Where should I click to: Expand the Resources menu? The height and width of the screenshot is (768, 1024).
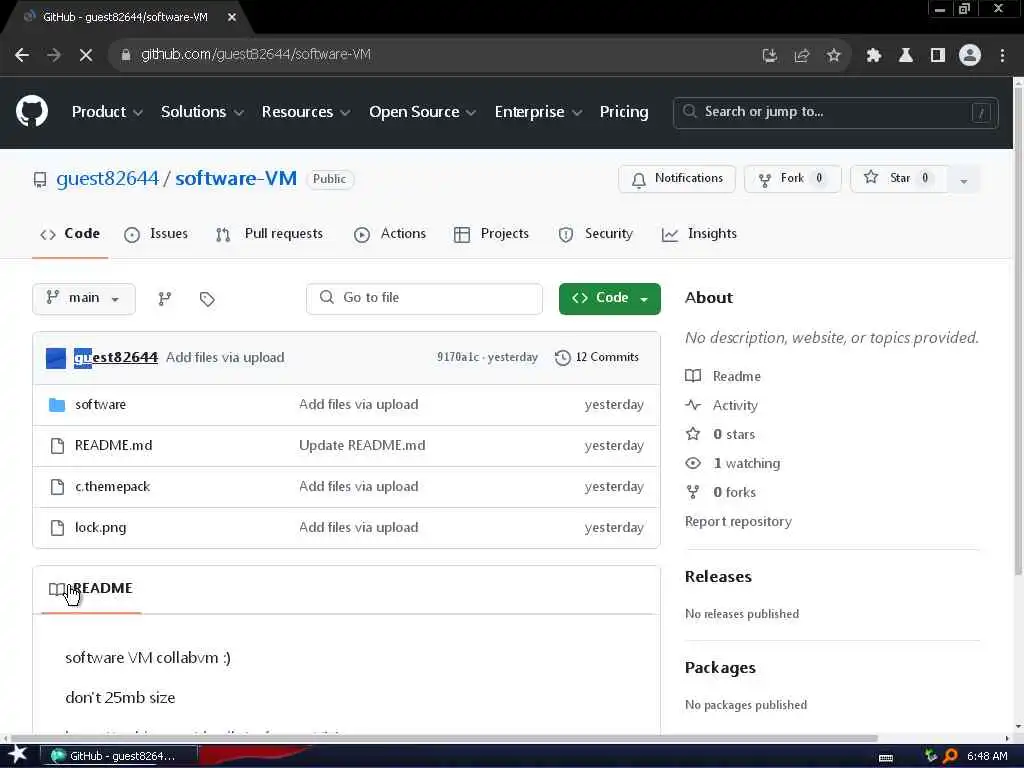coord(306,112)
